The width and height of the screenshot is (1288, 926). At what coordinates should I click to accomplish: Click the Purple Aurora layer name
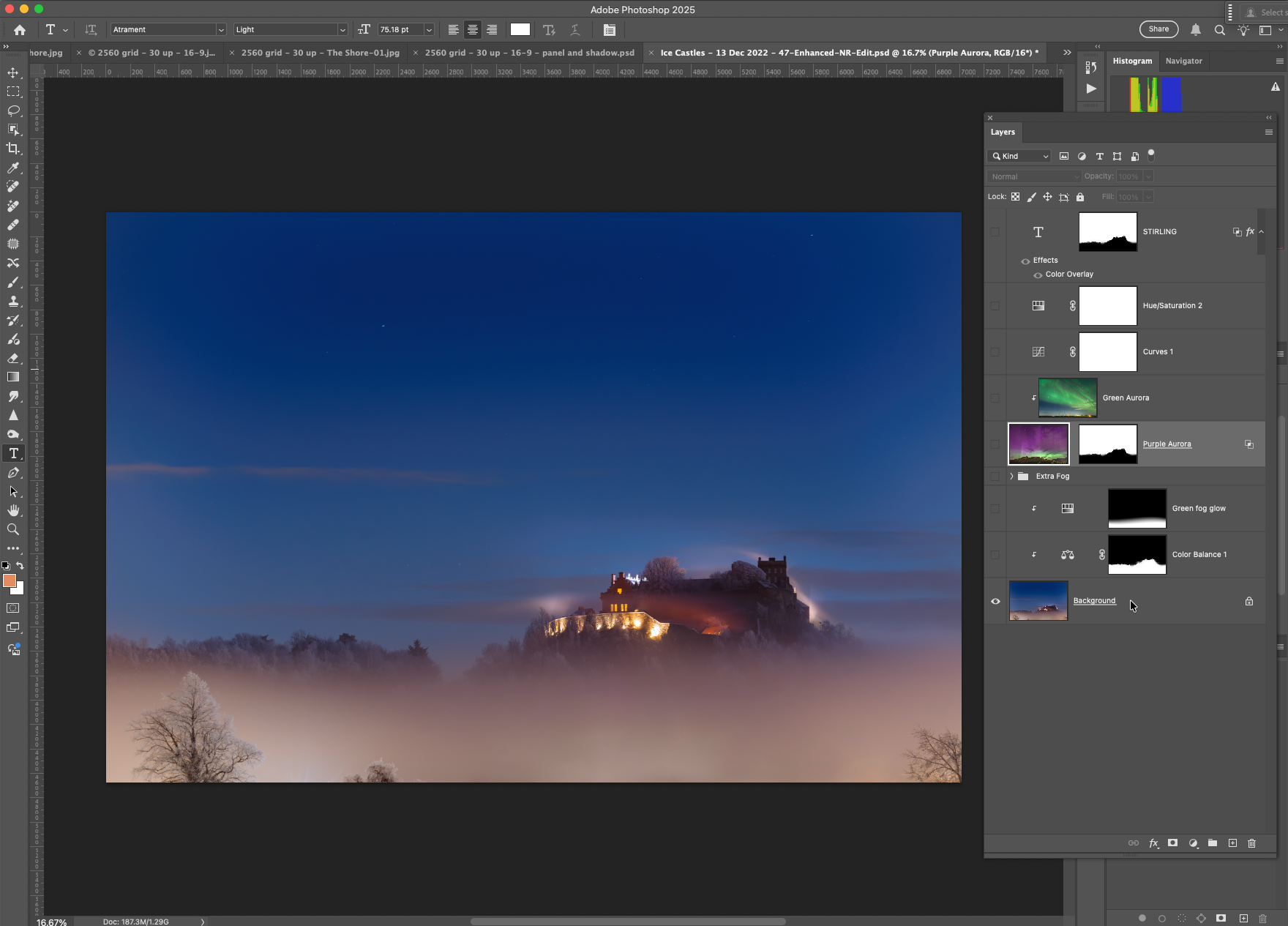[x=1167, y=444]
